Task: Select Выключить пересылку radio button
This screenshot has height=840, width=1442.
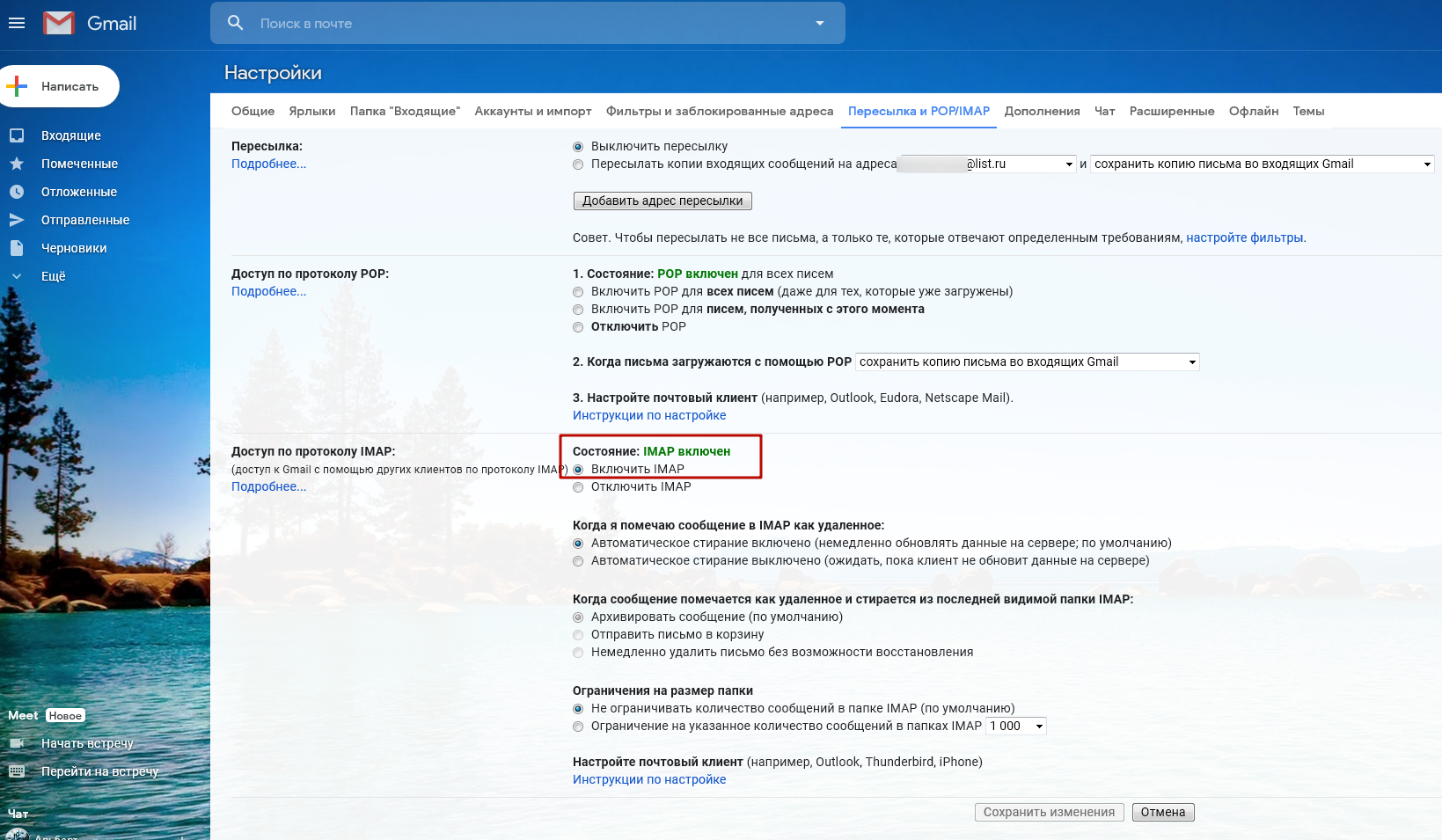Action: [x=578, y=147]
